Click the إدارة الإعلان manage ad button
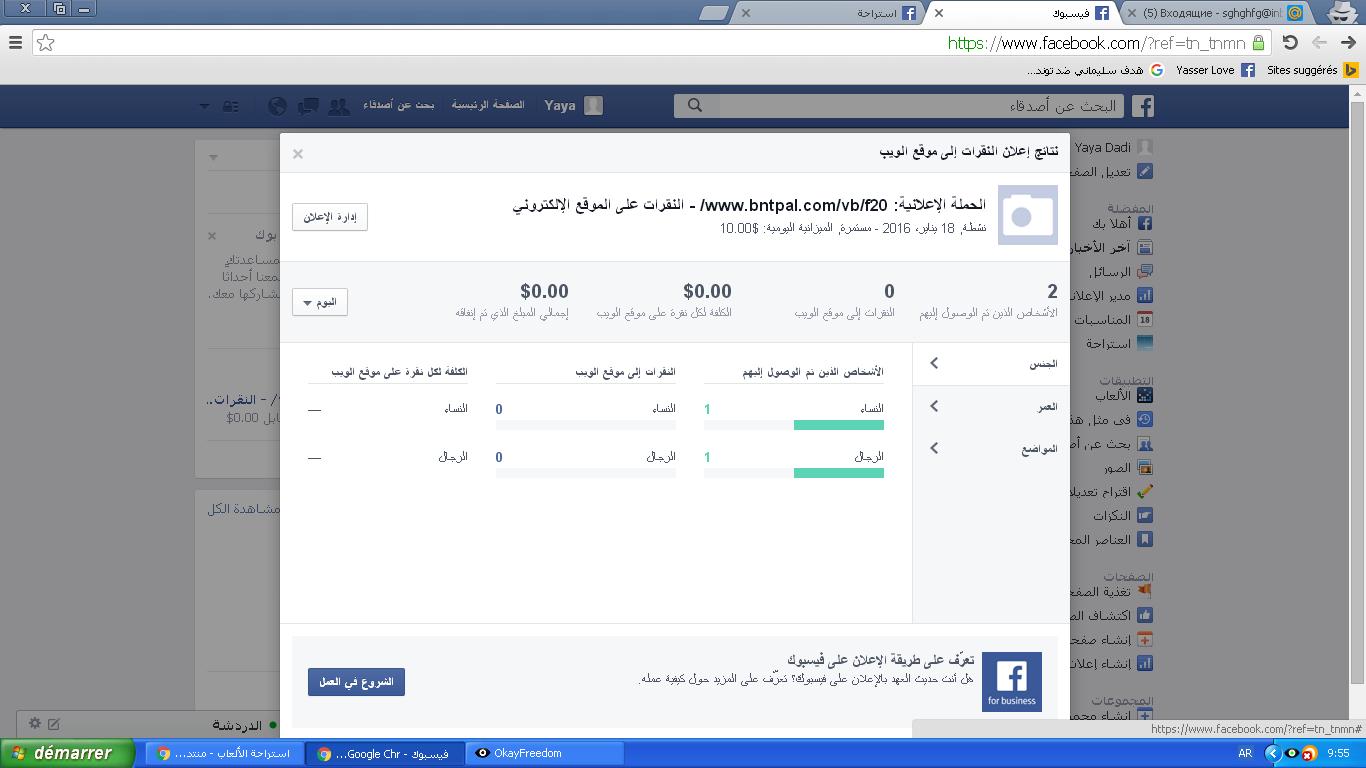This screenshot has height=768, width=1366. (x=330, y=217)
